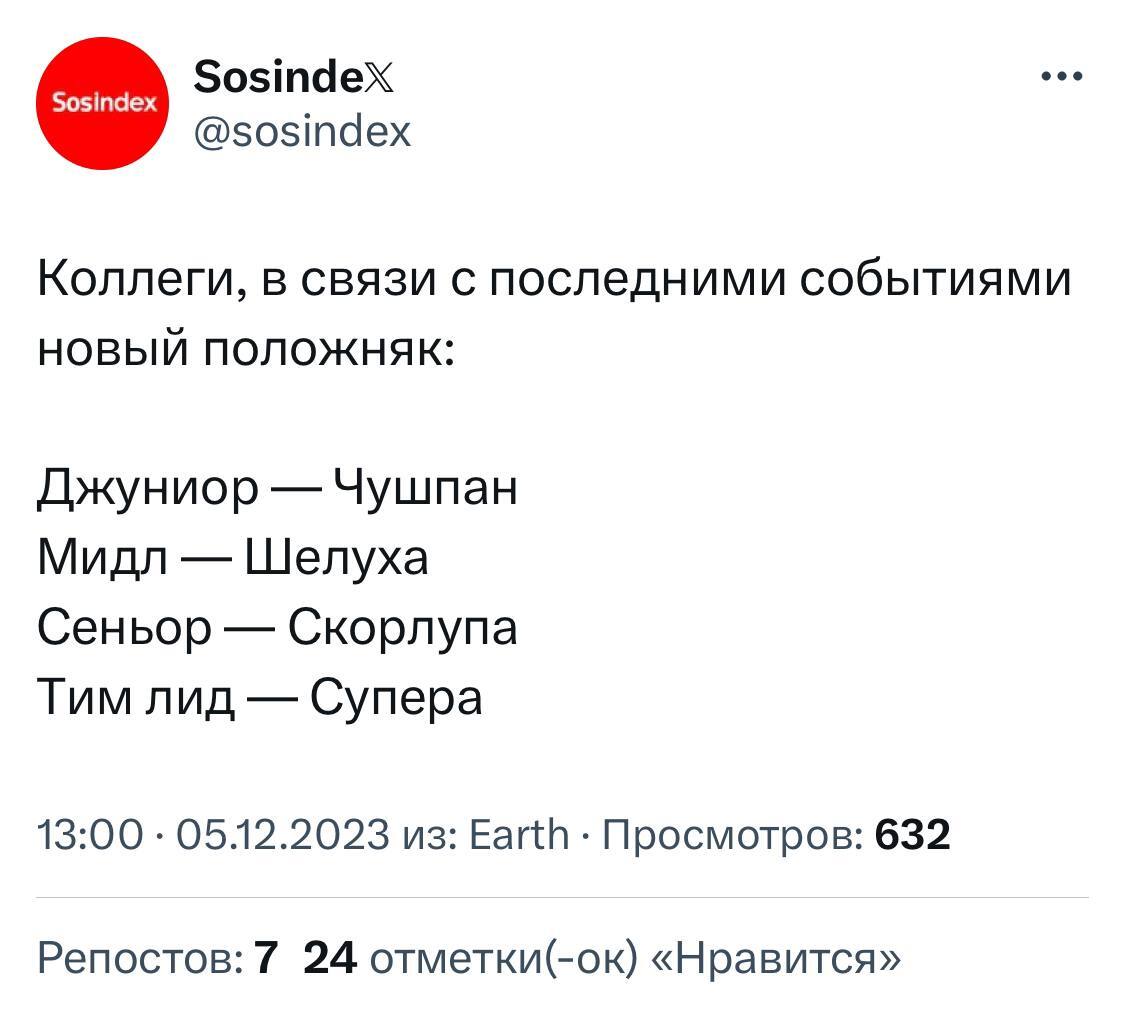Click the X logo after the display name
This screenshot has height=1012, width=1125.
coord(379,77)
